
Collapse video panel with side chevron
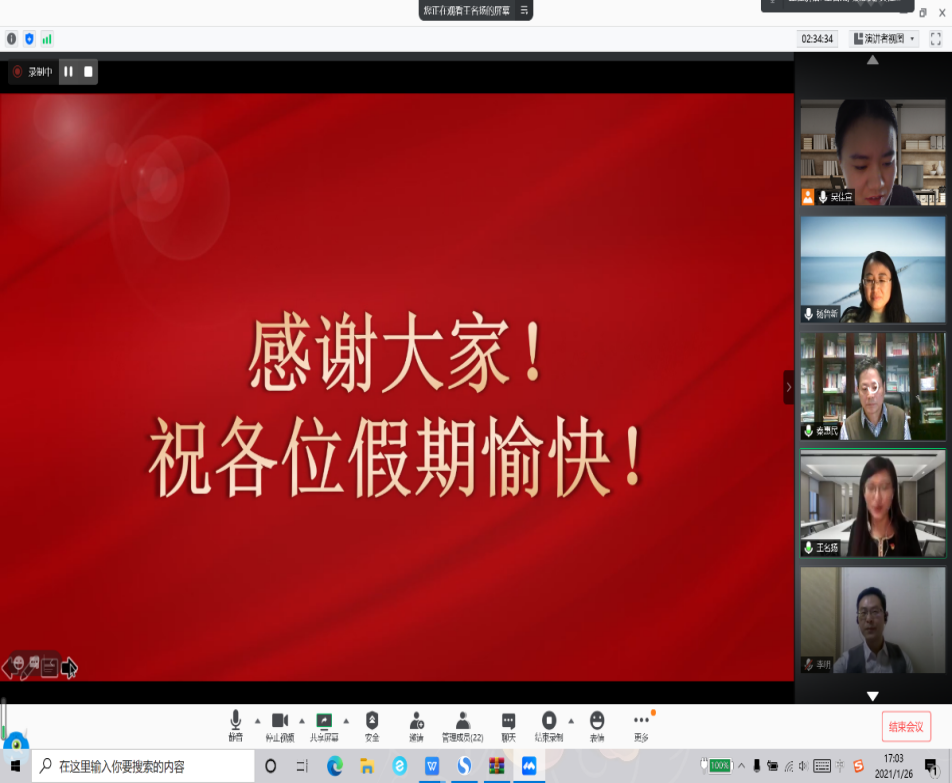(x=788, y=387)
